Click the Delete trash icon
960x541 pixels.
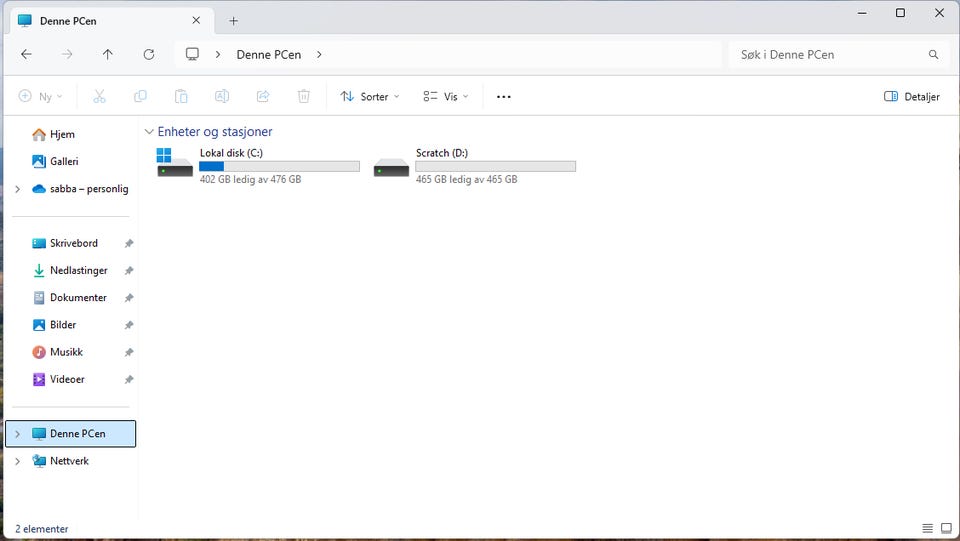pos(304,96)
